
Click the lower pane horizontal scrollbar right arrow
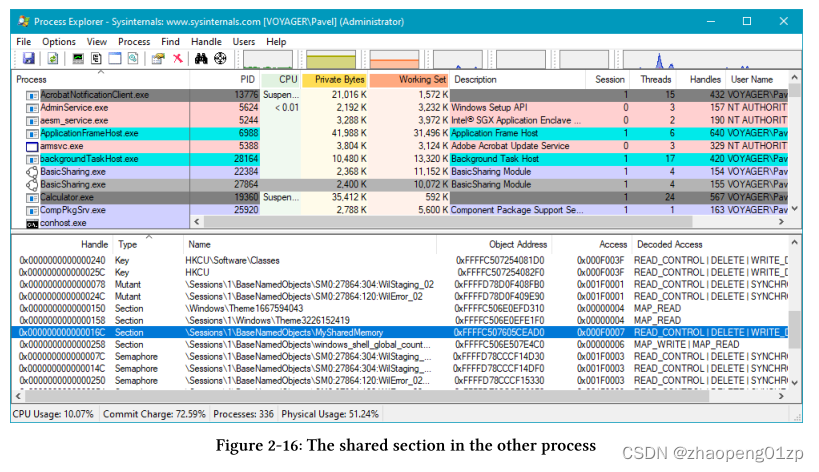click(781, 396)
